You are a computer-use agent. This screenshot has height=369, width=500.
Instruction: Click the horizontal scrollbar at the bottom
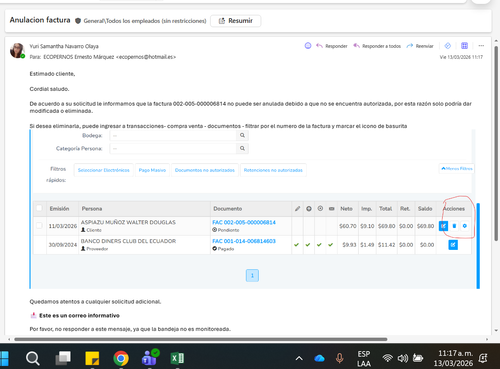pyautogui.click(x=201, y=339)
